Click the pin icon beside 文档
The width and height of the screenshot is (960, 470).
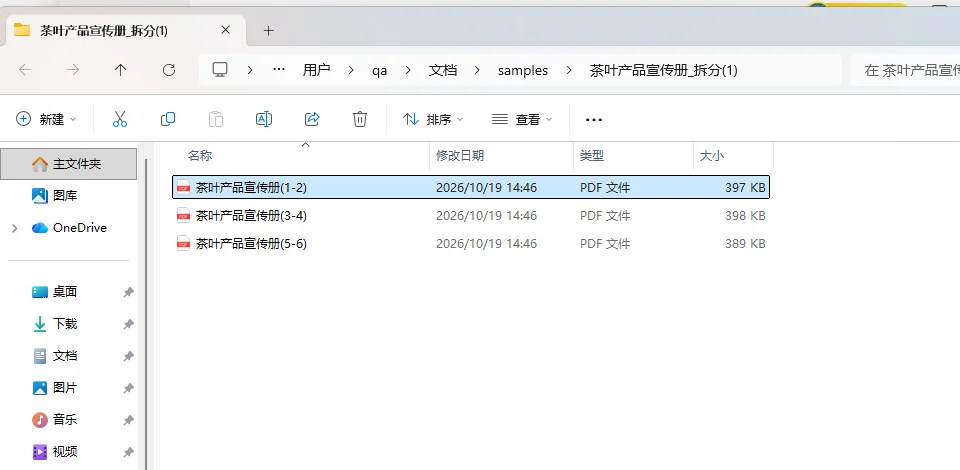point(128,356)
